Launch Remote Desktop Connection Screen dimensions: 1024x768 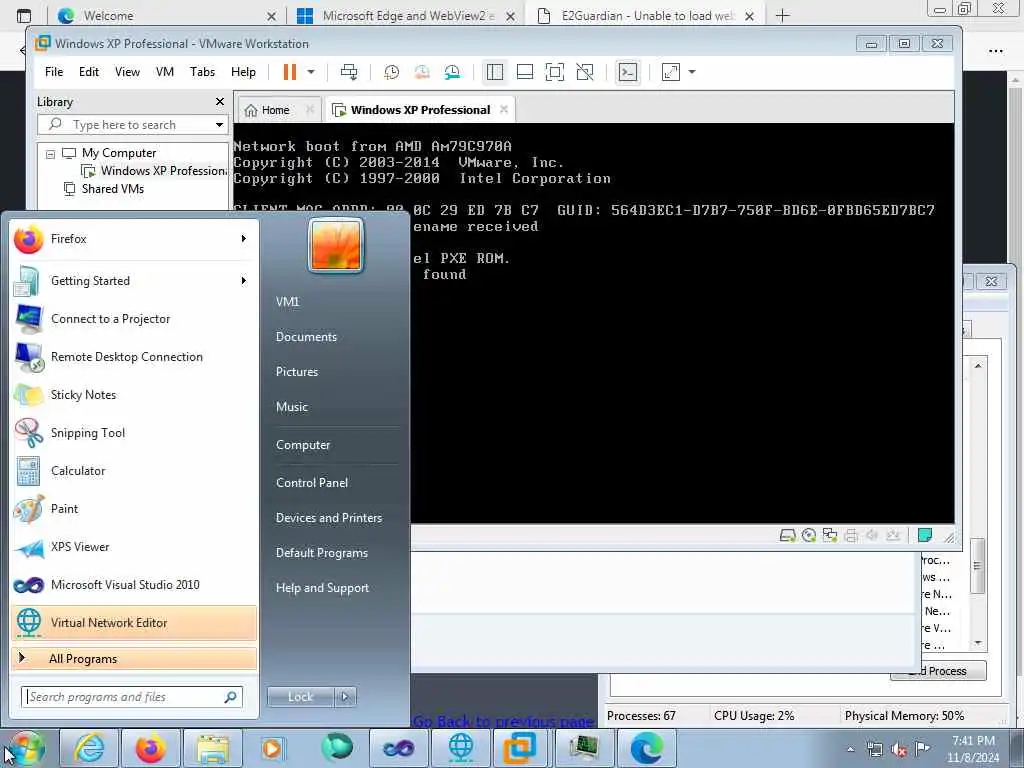tap(134, 357)
